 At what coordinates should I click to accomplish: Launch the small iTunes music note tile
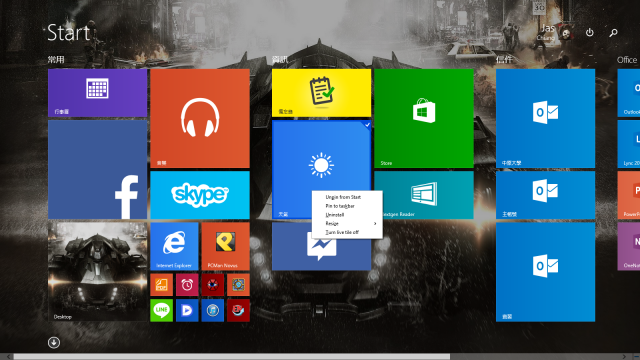tap(213, 310)
